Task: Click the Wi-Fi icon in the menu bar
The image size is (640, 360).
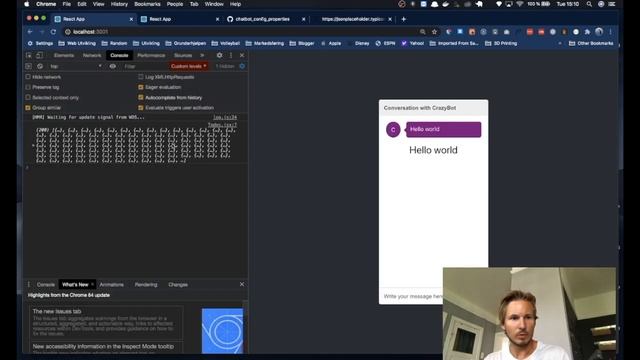Action: pyautogui.click(x=520, y=4)
